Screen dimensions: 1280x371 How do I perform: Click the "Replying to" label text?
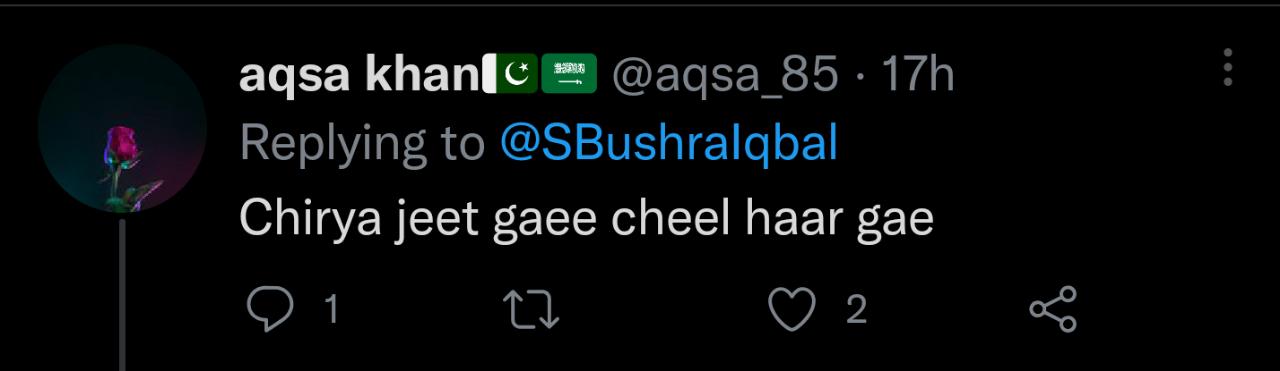tap(362, 146)
